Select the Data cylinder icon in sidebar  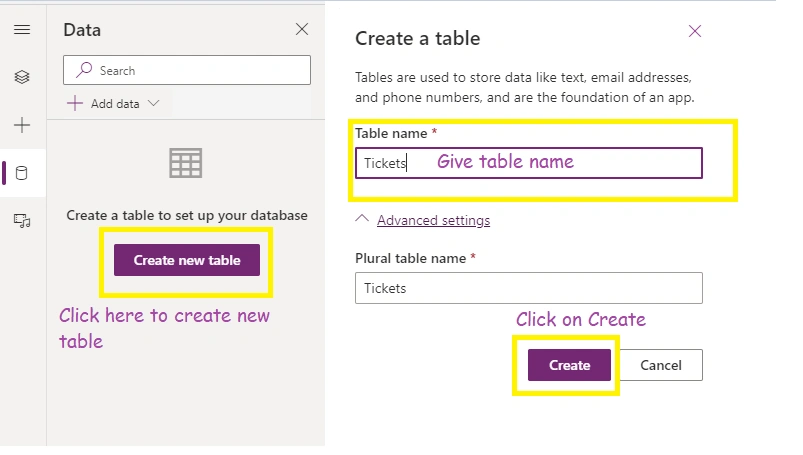click(22, 173)
